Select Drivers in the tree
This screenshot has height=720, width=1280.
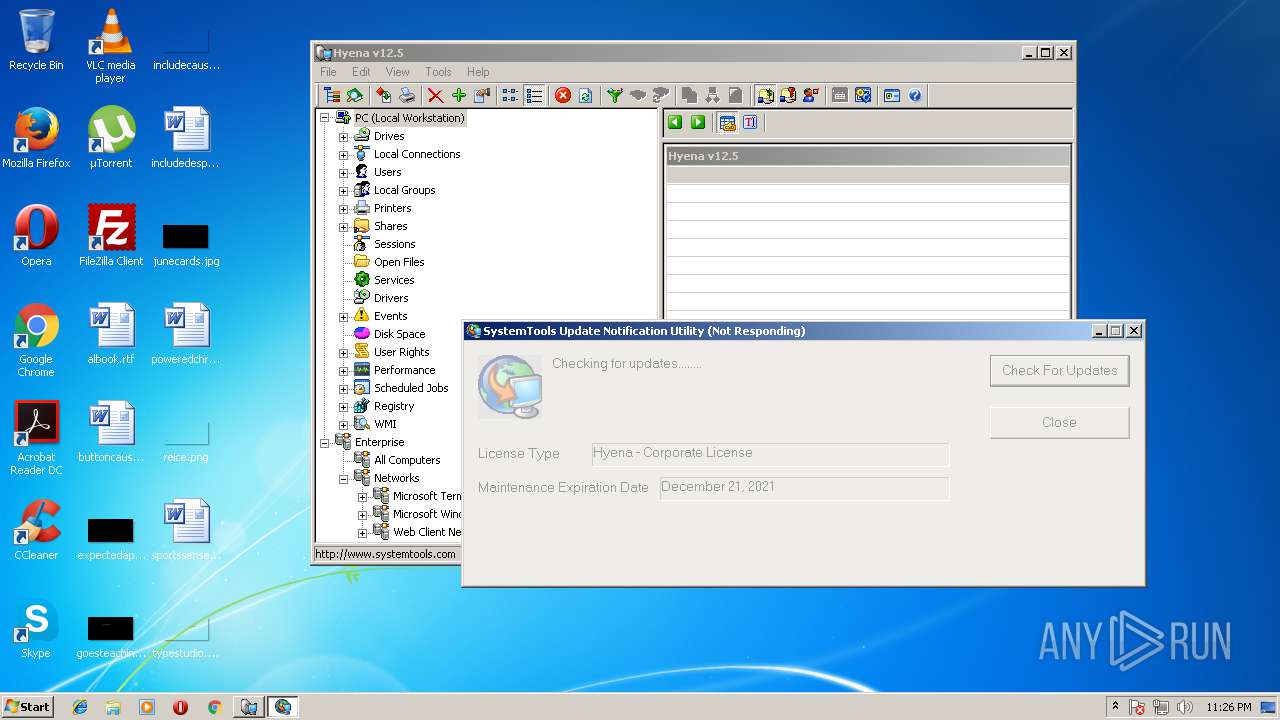[391, 298]
